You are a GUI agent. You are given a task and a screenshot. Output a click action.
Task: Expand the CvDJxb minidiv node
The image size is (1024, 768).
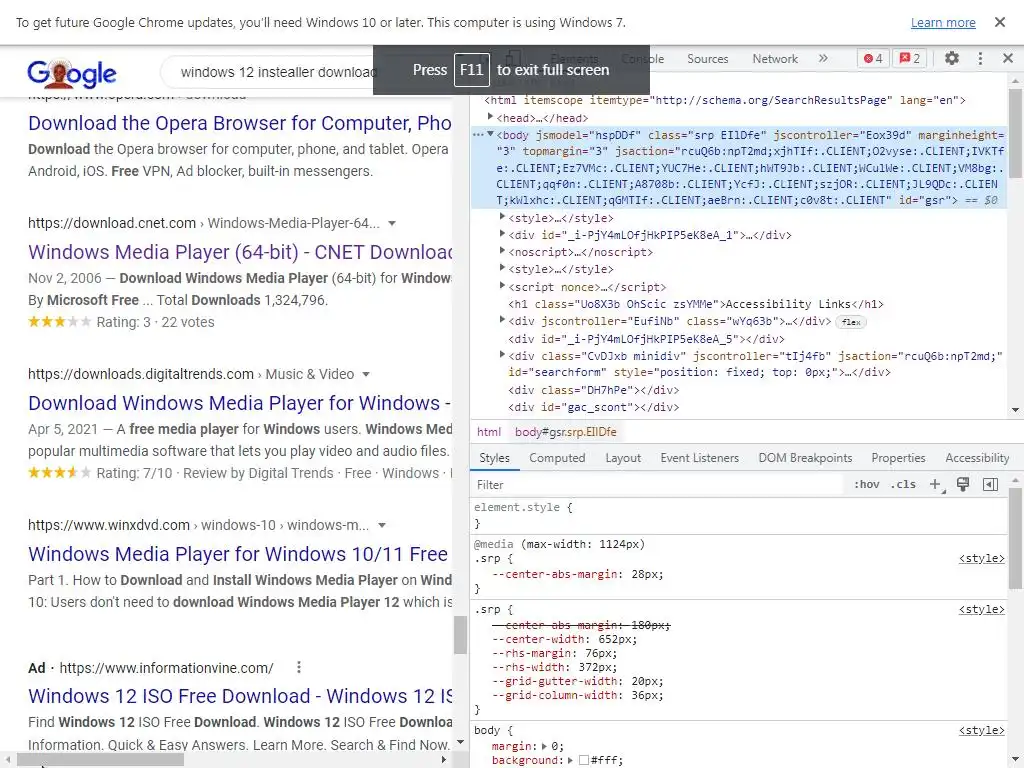click(502, 355)
